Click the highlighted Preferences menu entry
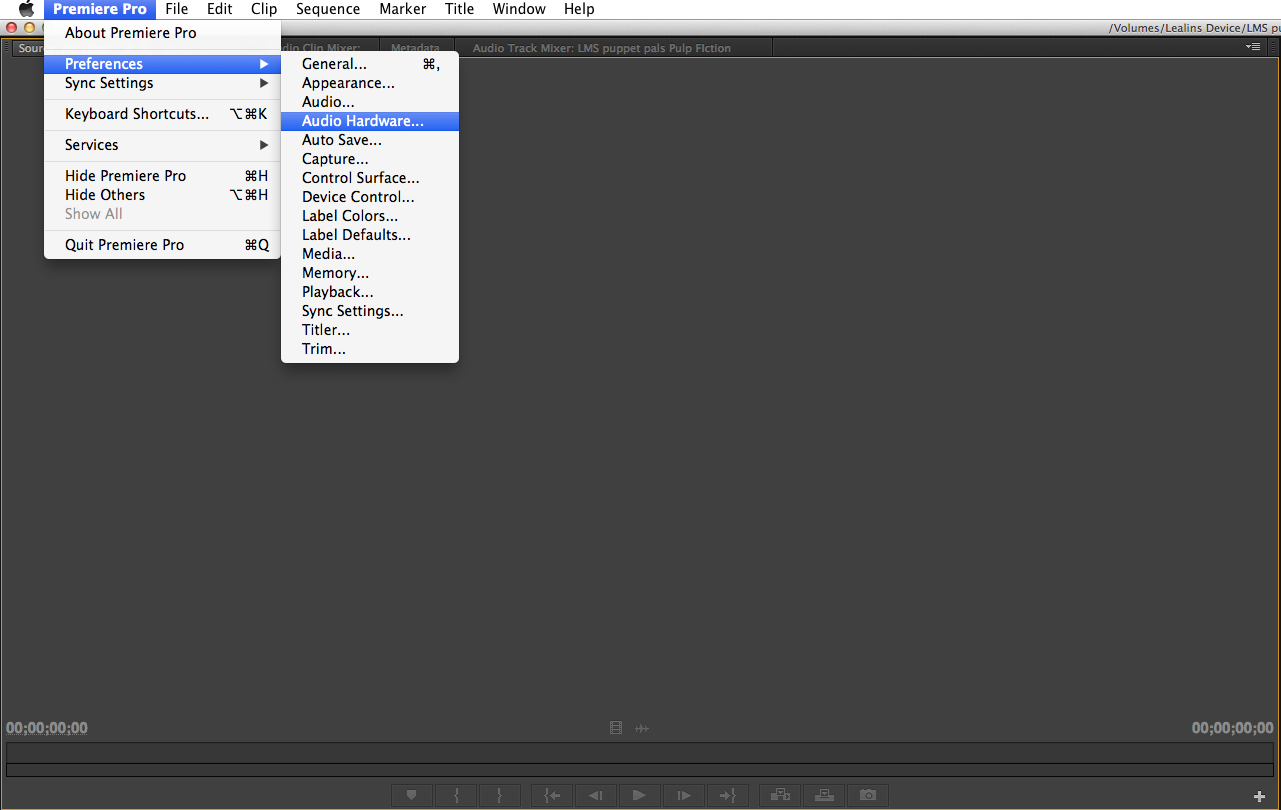This screenshot has height=810, width=1281. click(162, 64)
